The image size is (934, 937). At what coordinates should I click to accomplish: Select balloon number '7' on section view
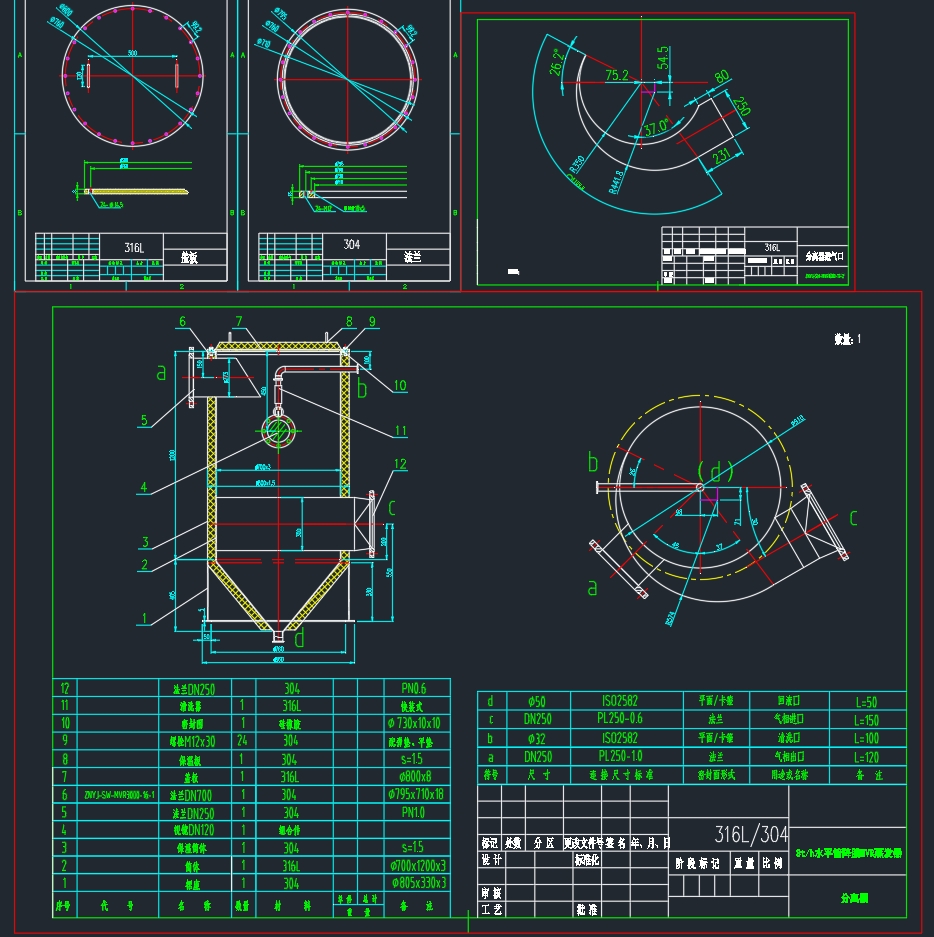click(x=239, y=321)
